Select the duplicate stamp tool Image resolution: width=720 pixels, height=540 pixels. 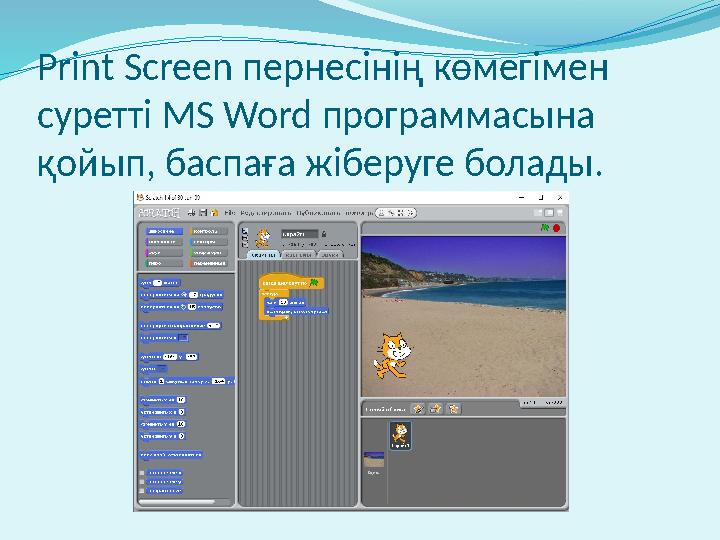382,213
